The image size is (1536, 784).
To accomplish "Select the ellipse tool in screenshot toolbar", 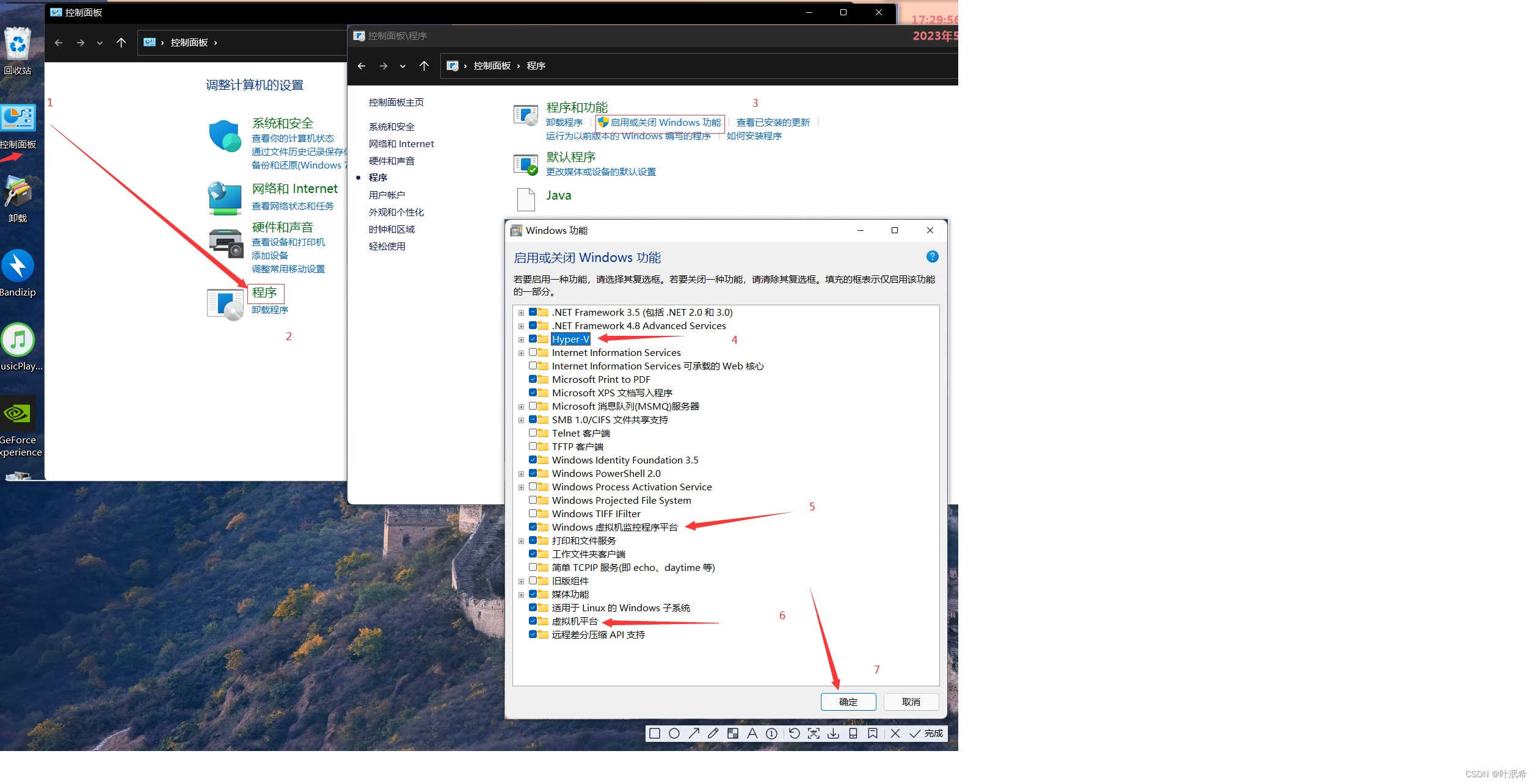I will click(674, 733).
